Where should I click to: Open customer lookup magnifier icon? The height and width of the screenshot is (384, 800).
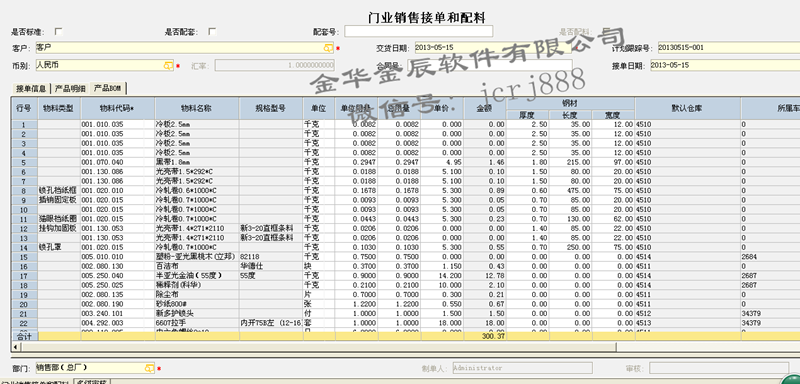[x=328, y=48]
